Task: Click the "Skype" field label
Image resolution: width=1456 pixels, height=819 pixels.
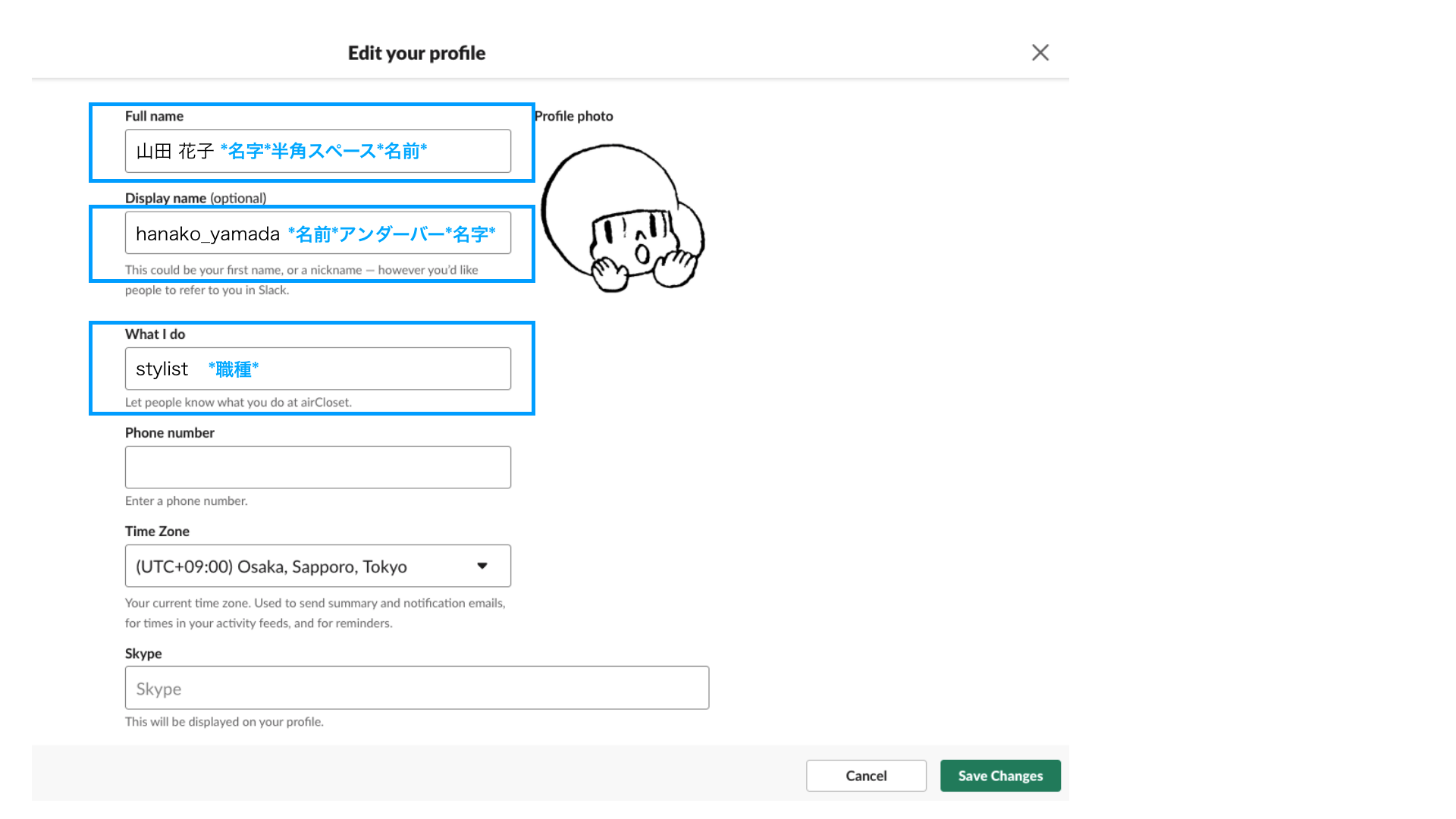Action: click(143, 654)
